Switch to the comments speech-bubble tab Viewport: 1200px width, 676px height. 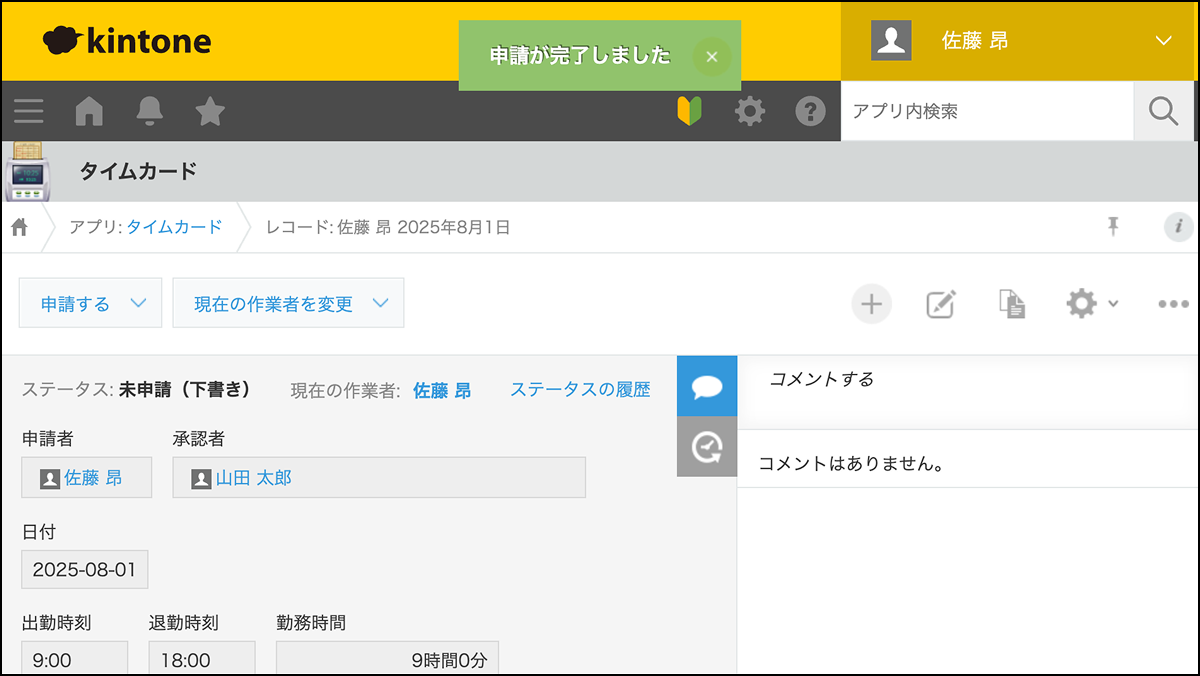pos(707,386)
